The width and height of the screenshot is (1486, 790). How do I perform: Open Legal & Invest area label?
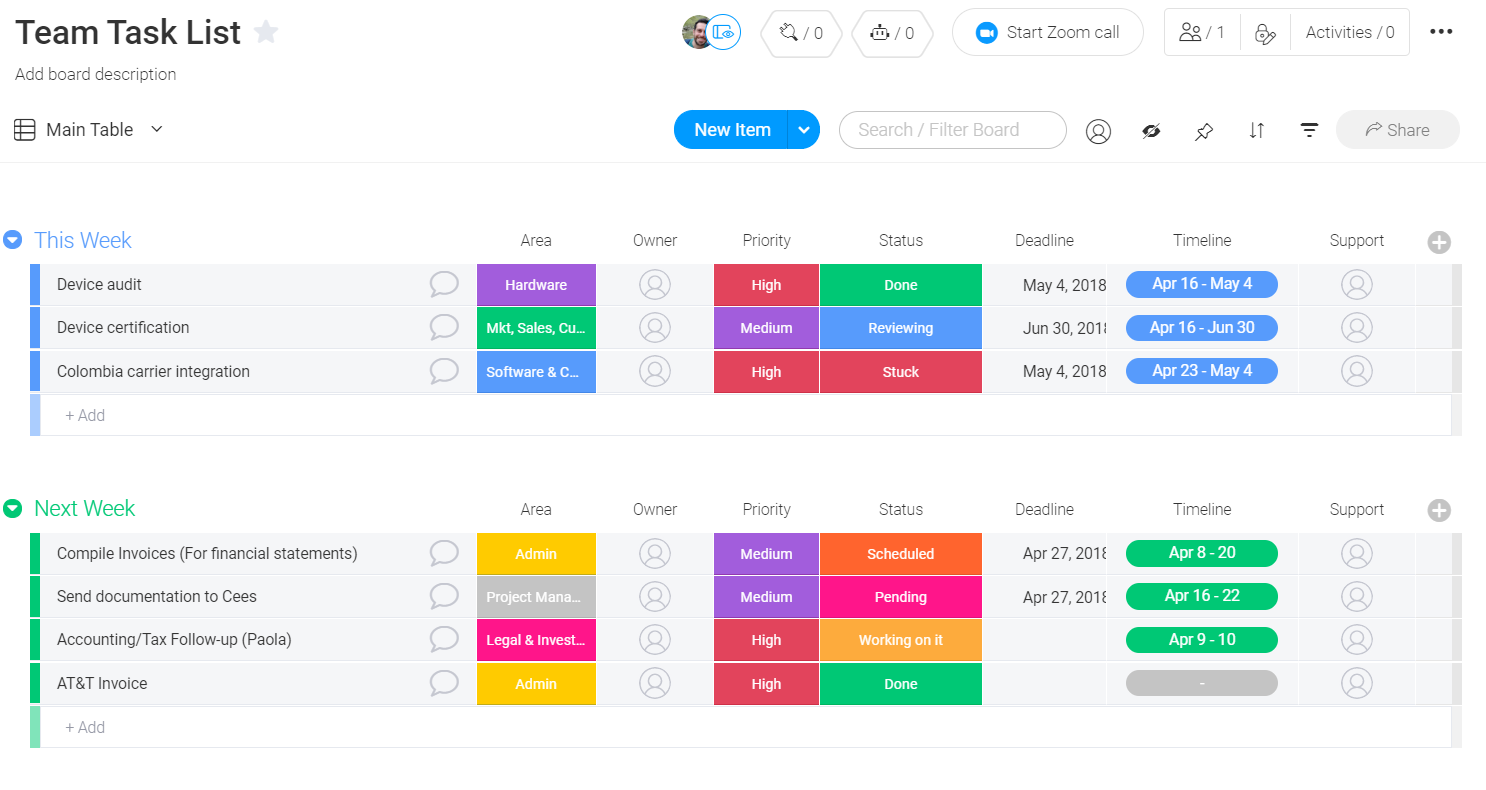pyautogui.click(x=536, y=640)
